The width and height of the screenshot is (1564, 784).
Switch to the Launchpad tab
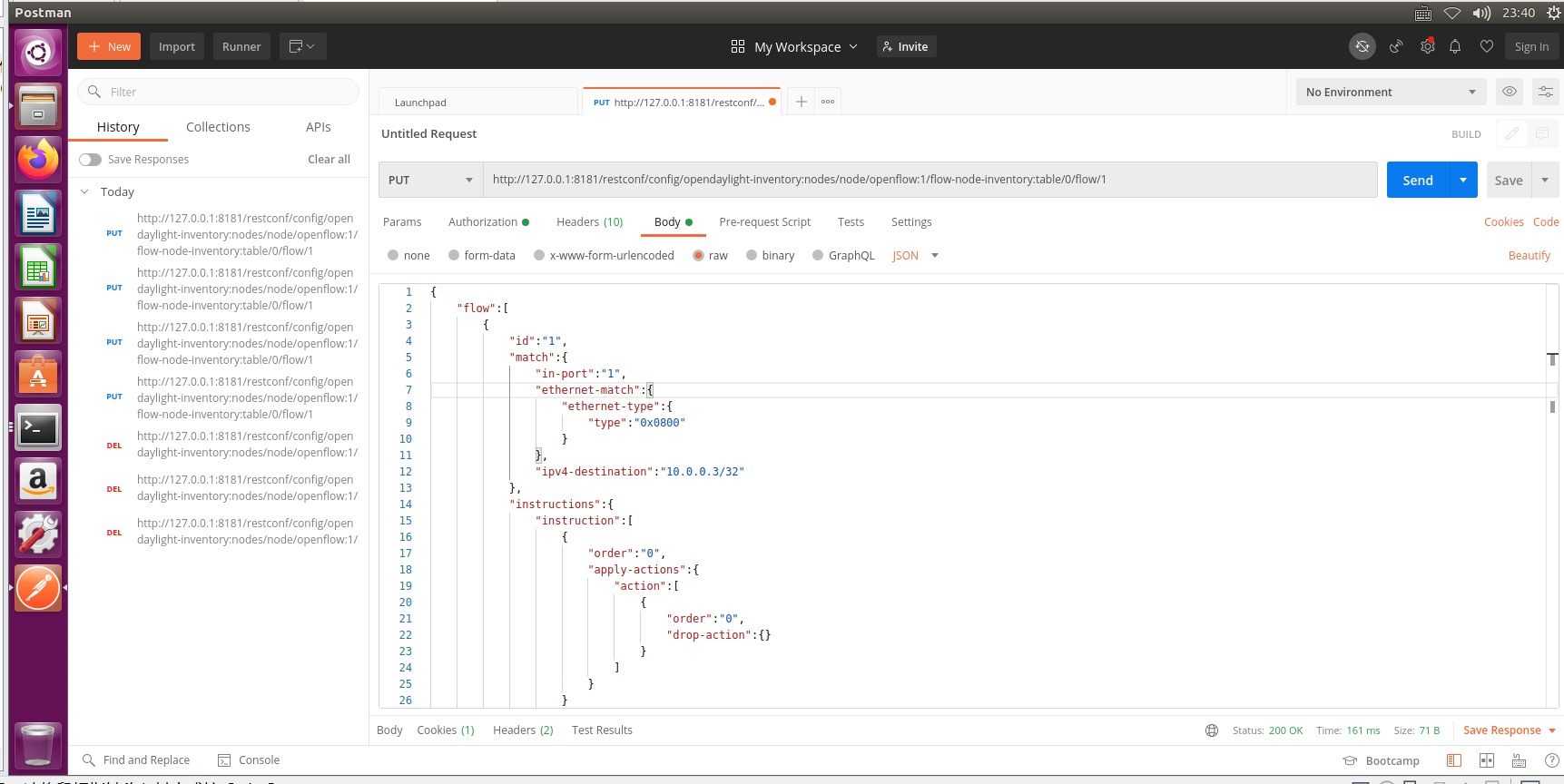478,103
